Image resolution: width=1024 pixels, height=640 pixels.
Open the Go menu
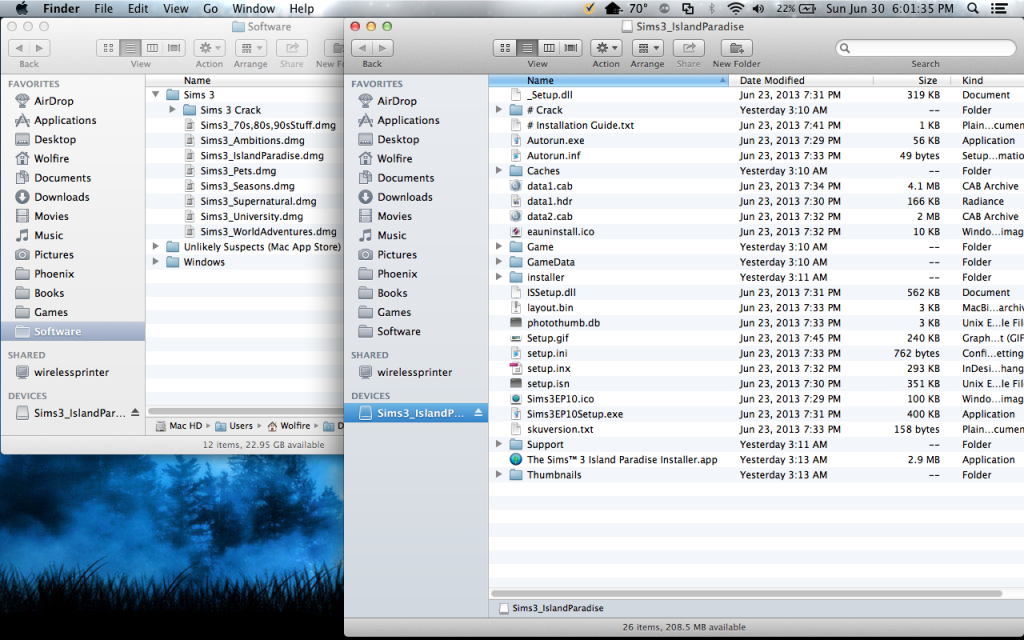pos(210,8)
